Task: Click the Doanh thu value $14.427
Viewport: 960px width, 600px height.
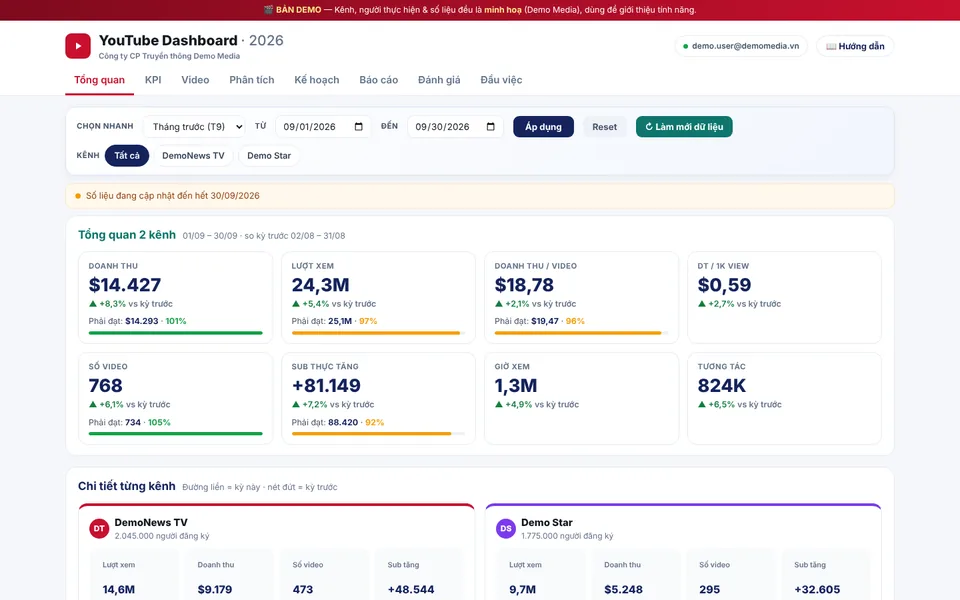Action: (x=125, y=285)
